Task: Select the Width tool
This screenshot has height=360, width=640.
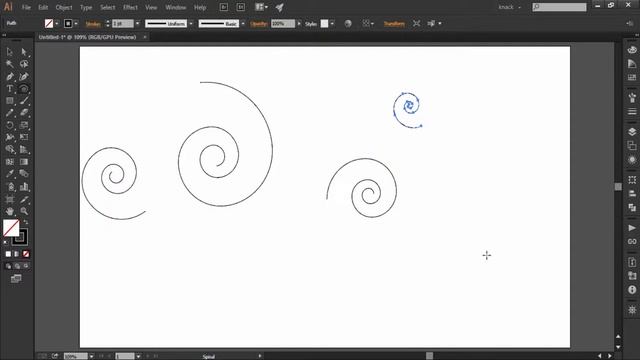Action: [x=9, y=137]
